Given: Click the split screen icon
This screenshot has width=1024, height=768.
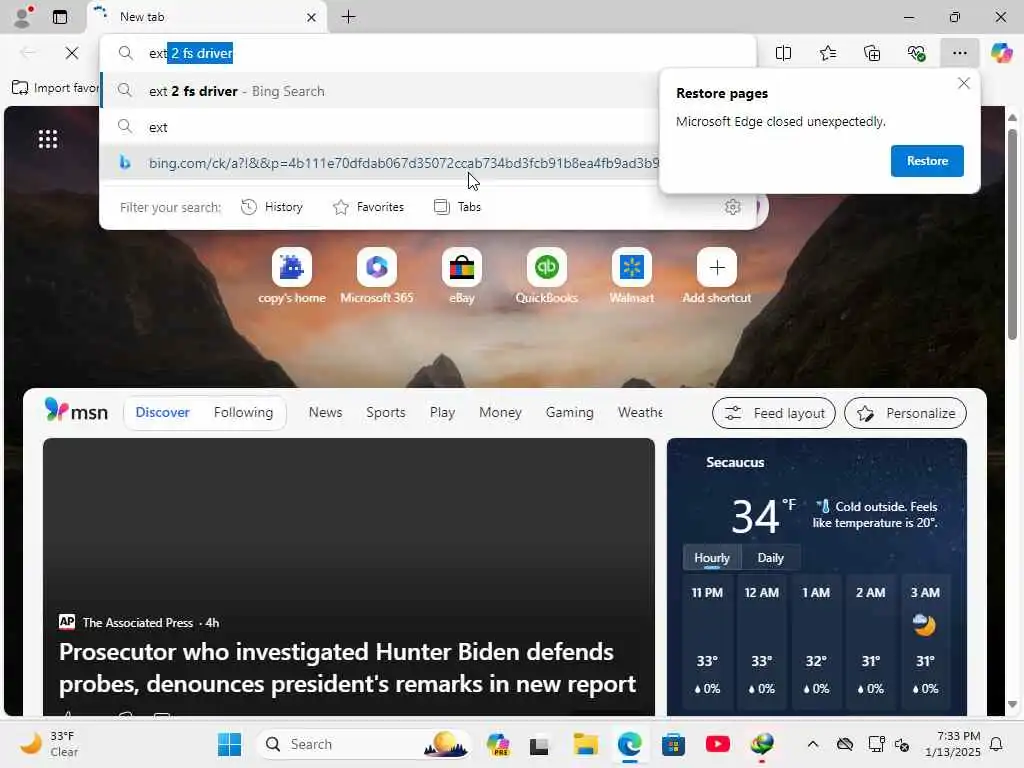Looking at the screenshot, I should tap(783, 53).
